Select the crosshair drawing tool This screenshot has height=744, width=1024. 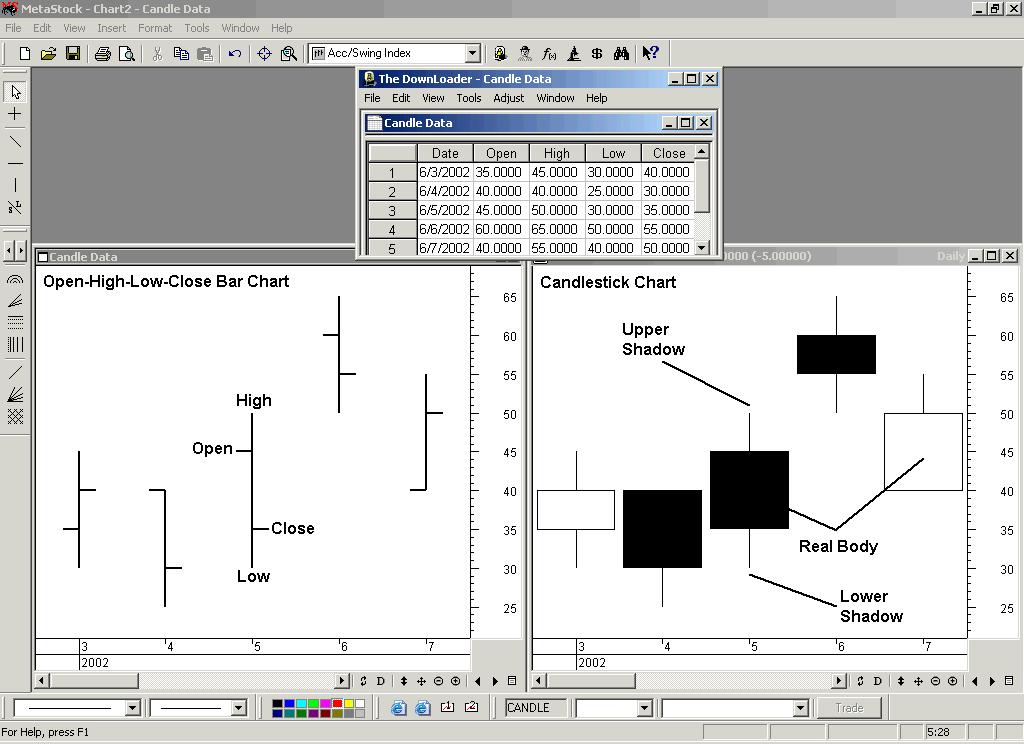tap(14, 113)
